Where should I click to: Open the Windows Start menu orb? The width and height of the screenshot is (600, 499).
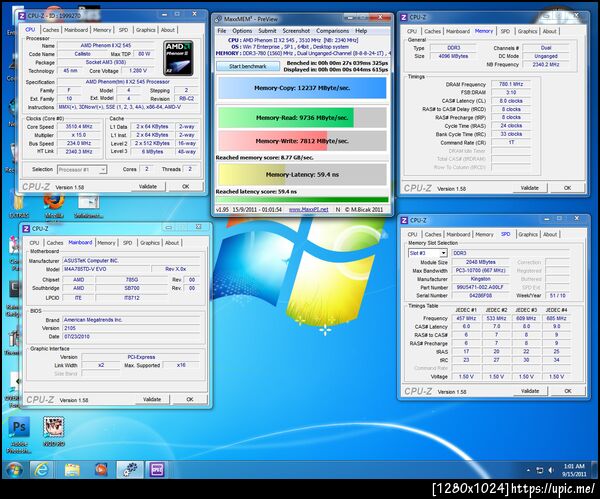(x=15, y=470)
